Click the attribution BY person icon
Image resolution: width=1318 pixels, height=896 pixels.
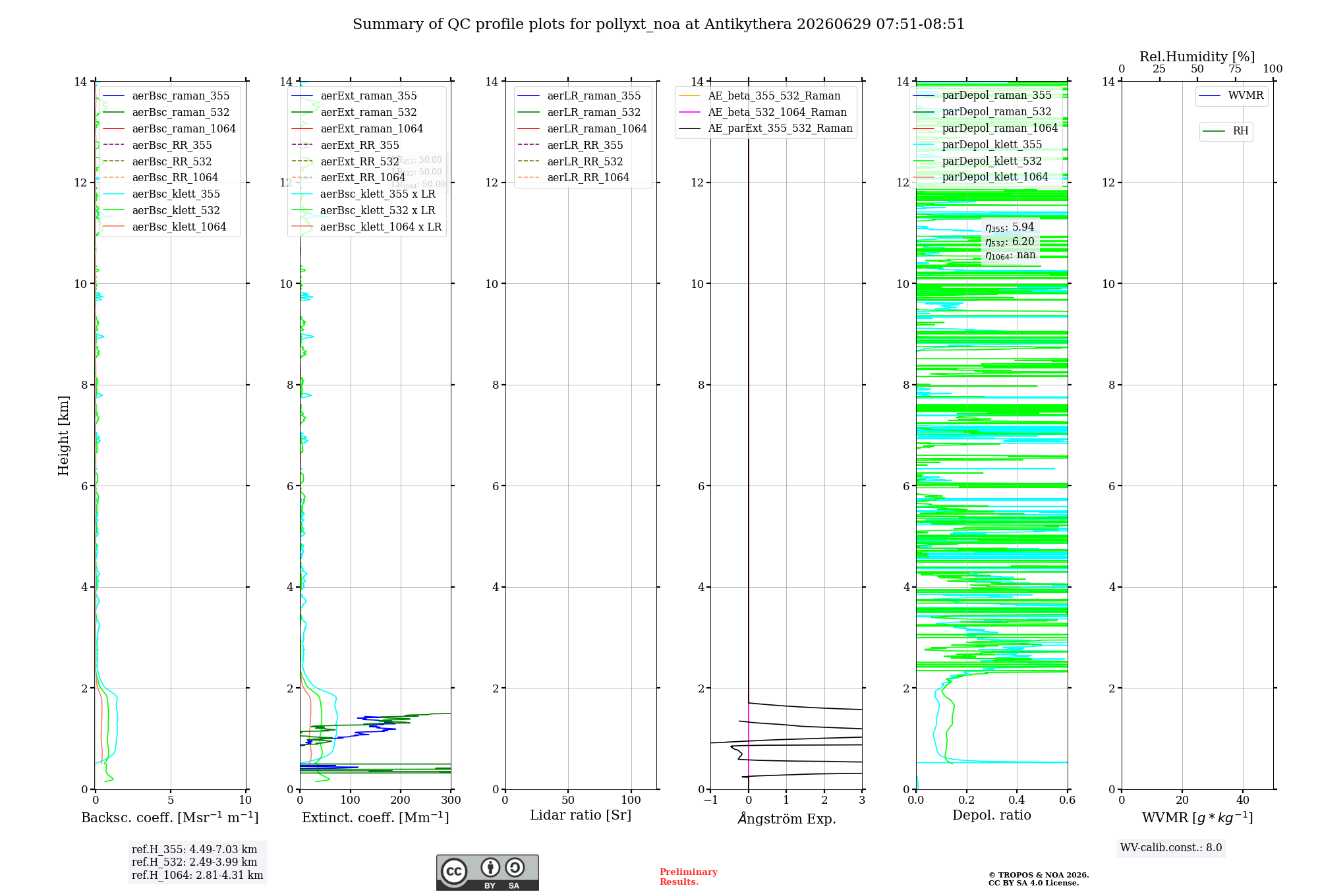(490, 867)
